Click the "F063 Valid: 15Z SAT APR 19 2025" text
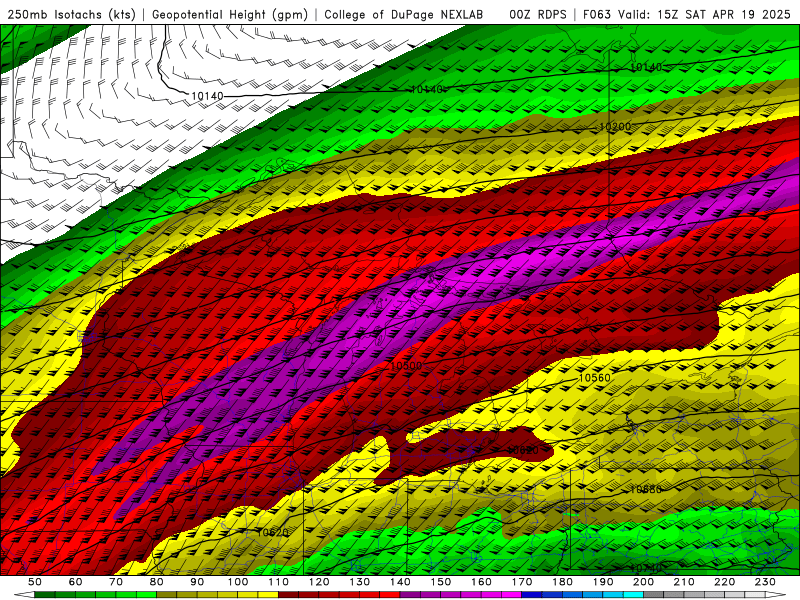Screen dimensions: 800x600 [686, 14]
